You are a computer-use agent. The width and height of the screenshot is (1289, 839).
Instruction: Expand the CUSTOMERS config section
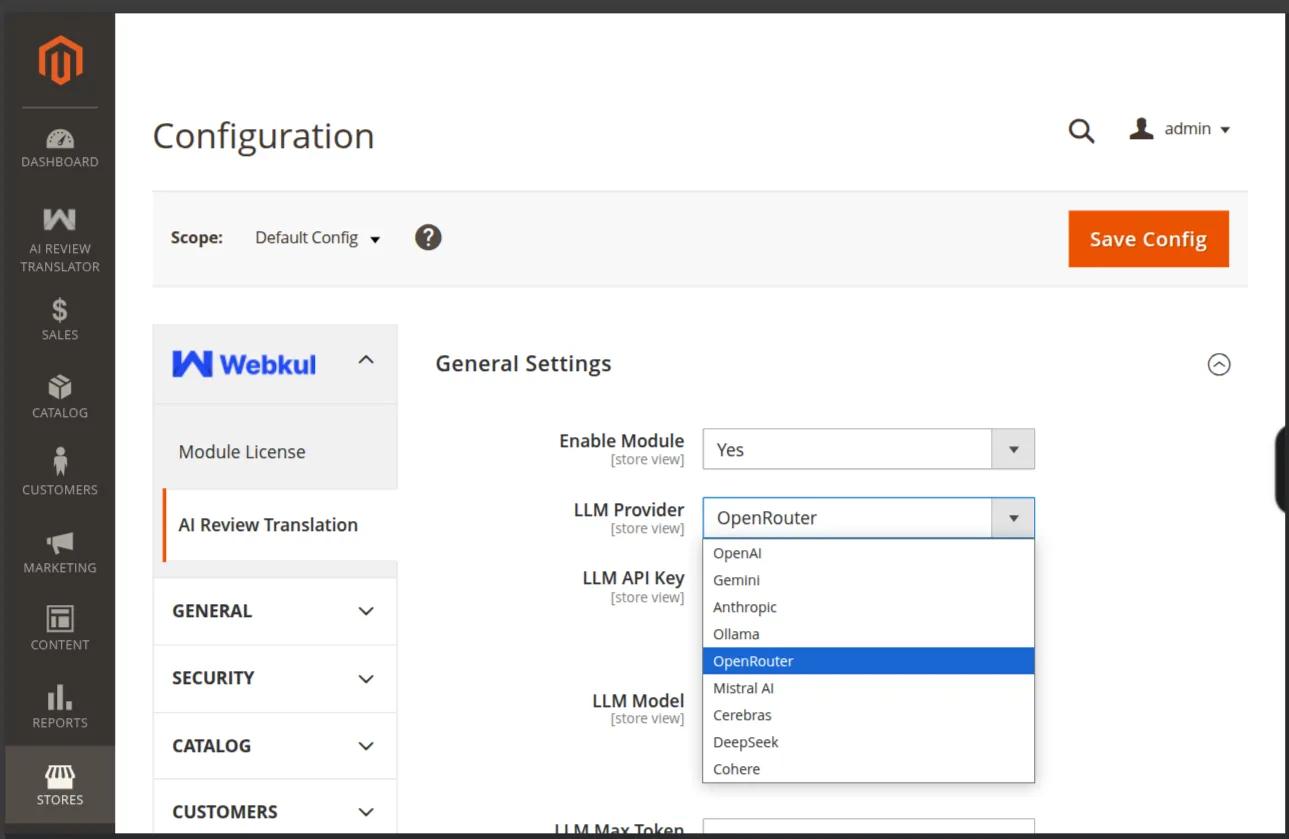coord(275,812)
